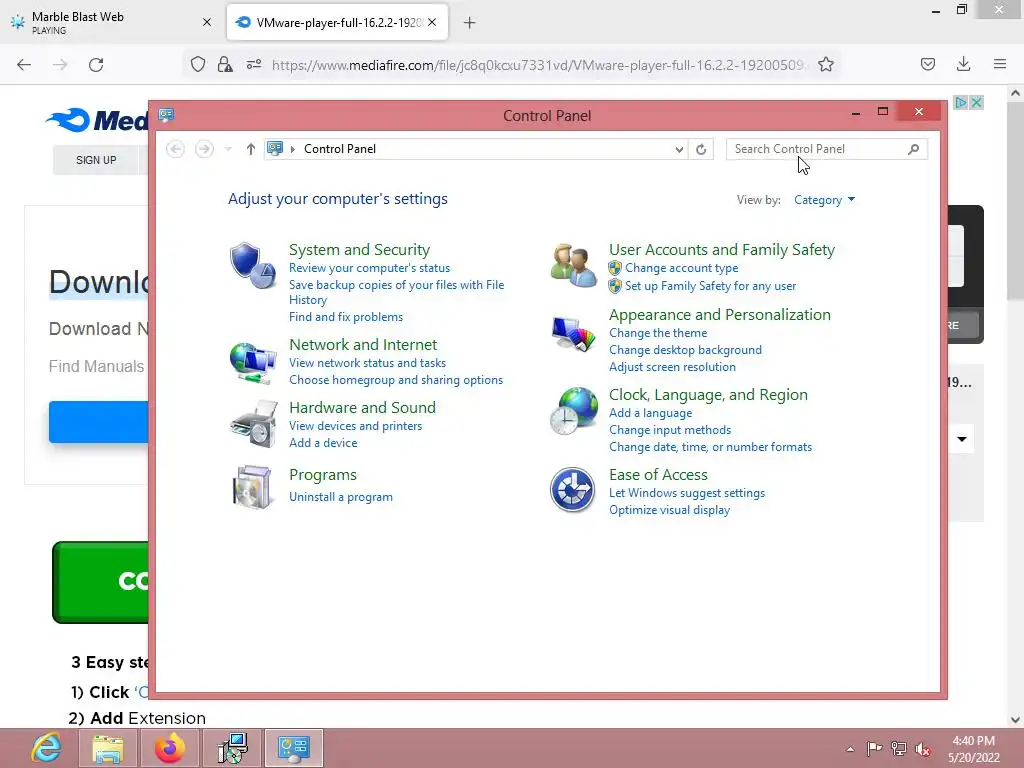Expand the MediaFire page side dropdown arrow
The width and height of the screenshot is (1024, 768).
click(x=962, y=439)
